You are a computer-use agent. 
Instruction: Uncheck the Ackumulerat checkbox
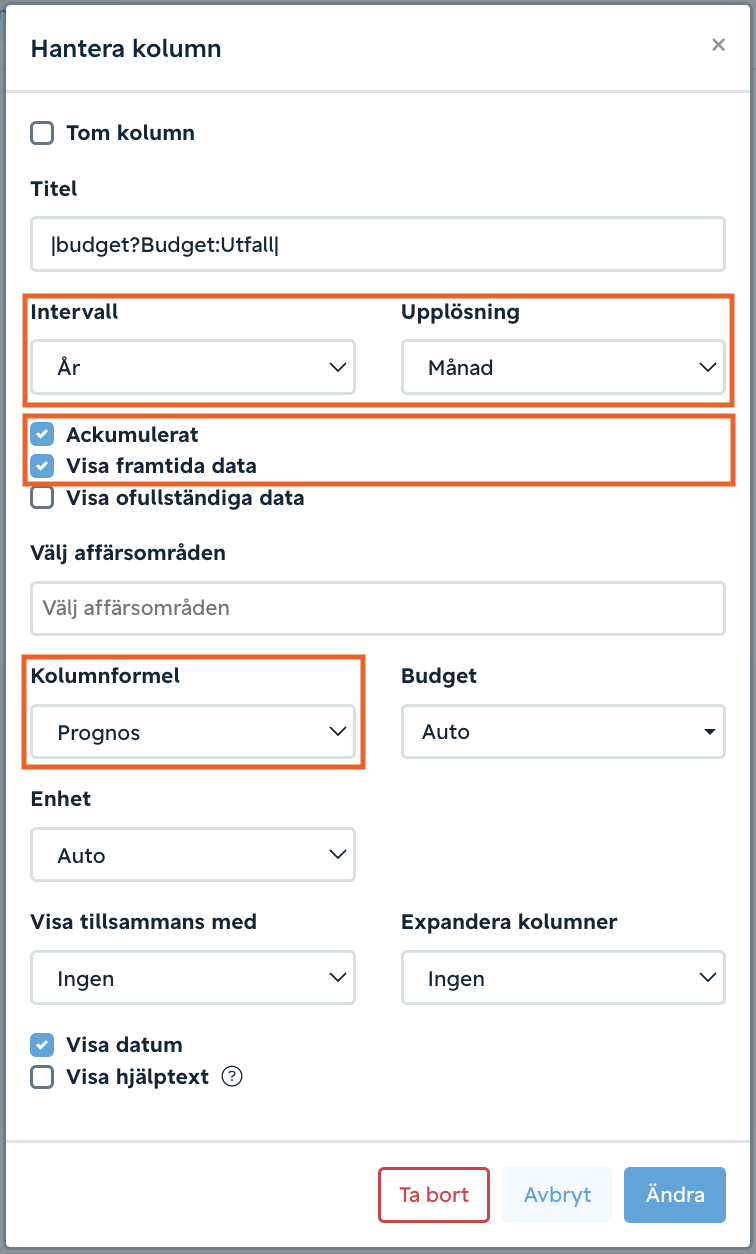pos(42,434)
